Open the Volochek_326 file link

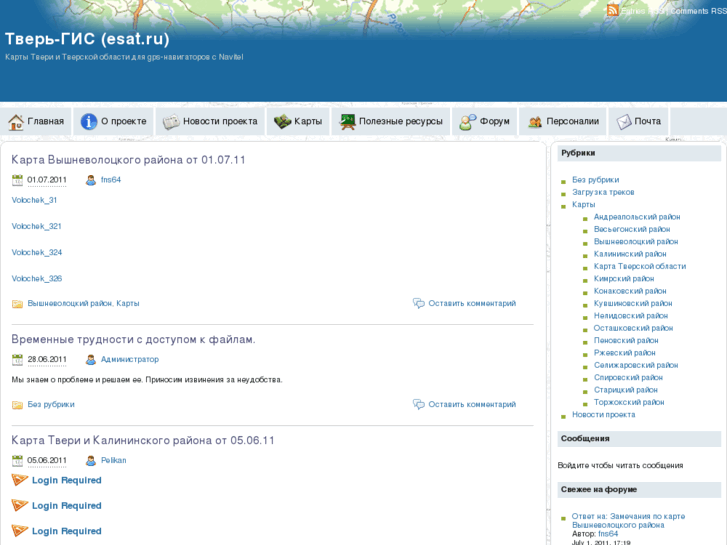click(x=37, y=279)
